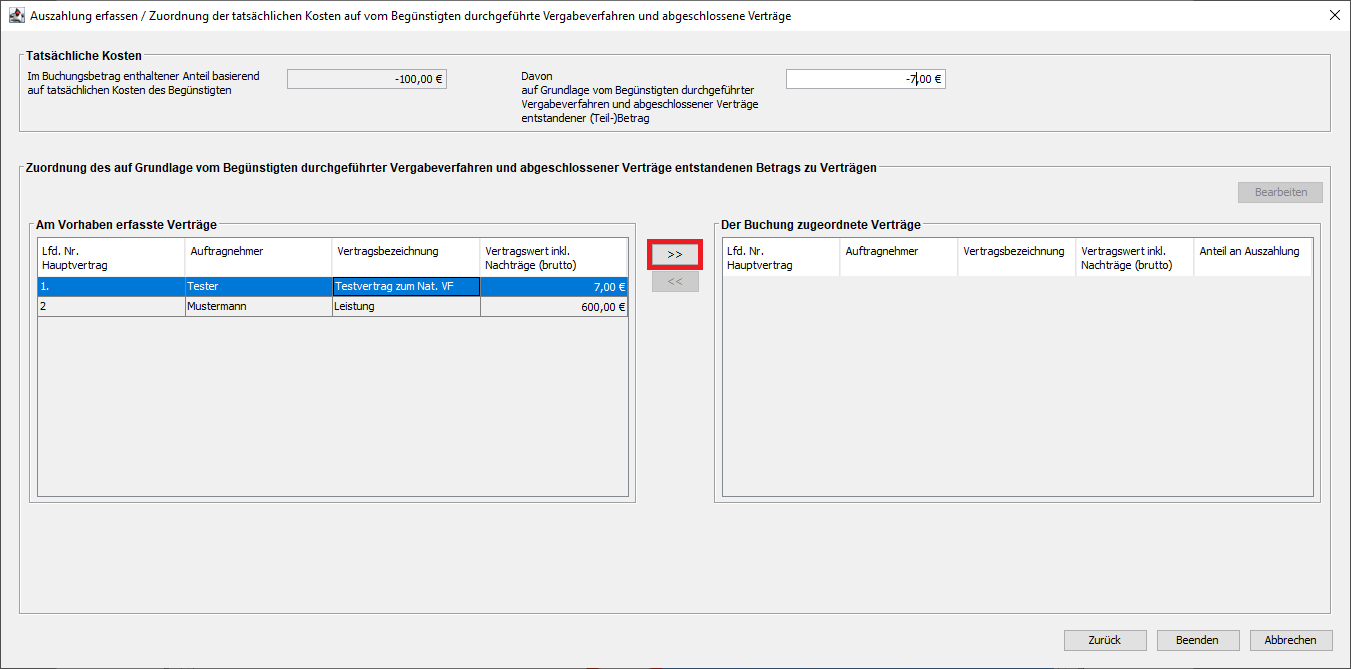This screenshot has height=669, width=1351.
Task: Click the Testvertrag zum Nat. VF cell
Action: click(x=406, y=287)
